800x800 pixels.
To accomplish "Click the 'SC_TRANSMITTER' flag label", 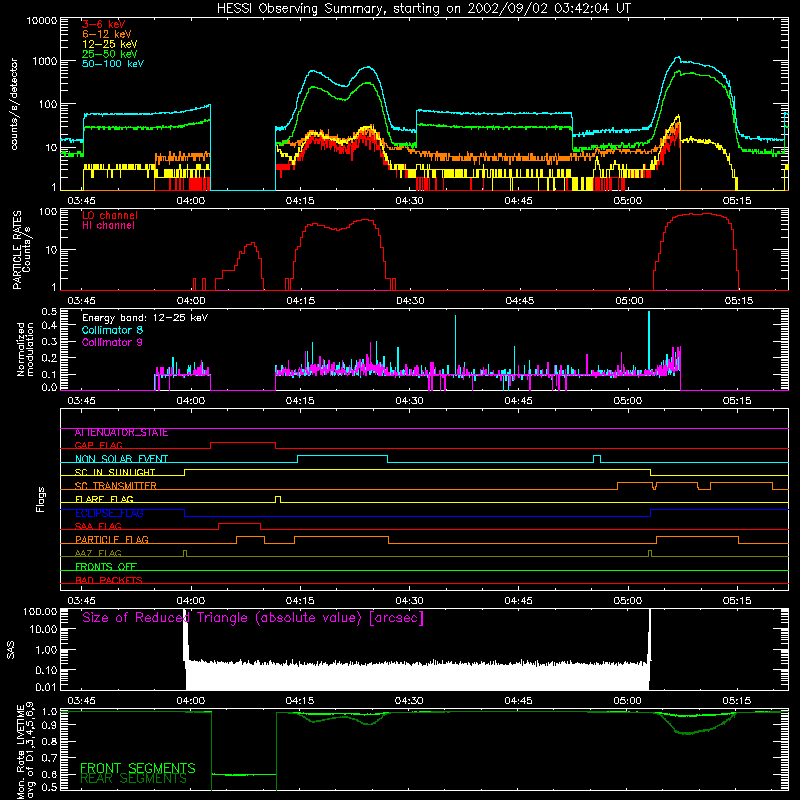I will (115, 486).
